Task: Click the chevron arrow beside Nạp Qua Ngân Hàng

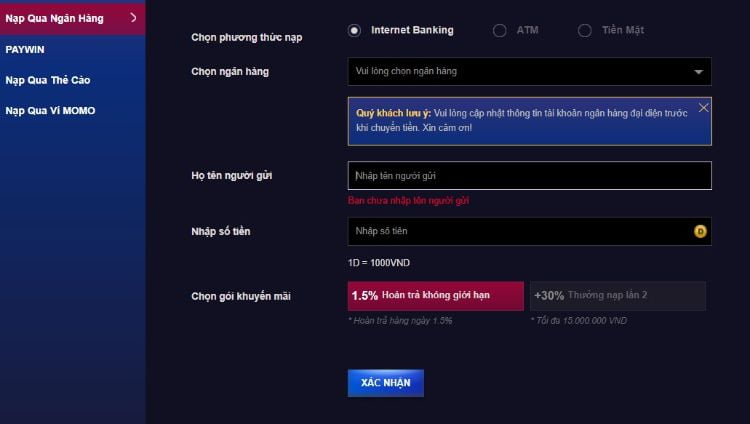Action: click(x=133, y=18)
